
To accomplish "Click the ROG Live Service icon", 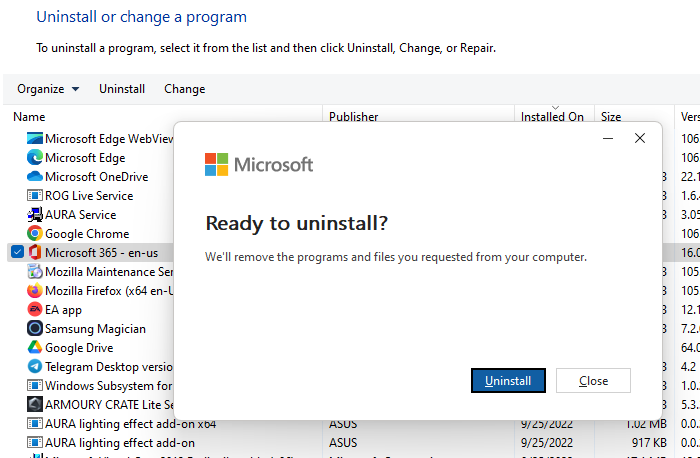I will pyautogui.click(x=35, y=196).
